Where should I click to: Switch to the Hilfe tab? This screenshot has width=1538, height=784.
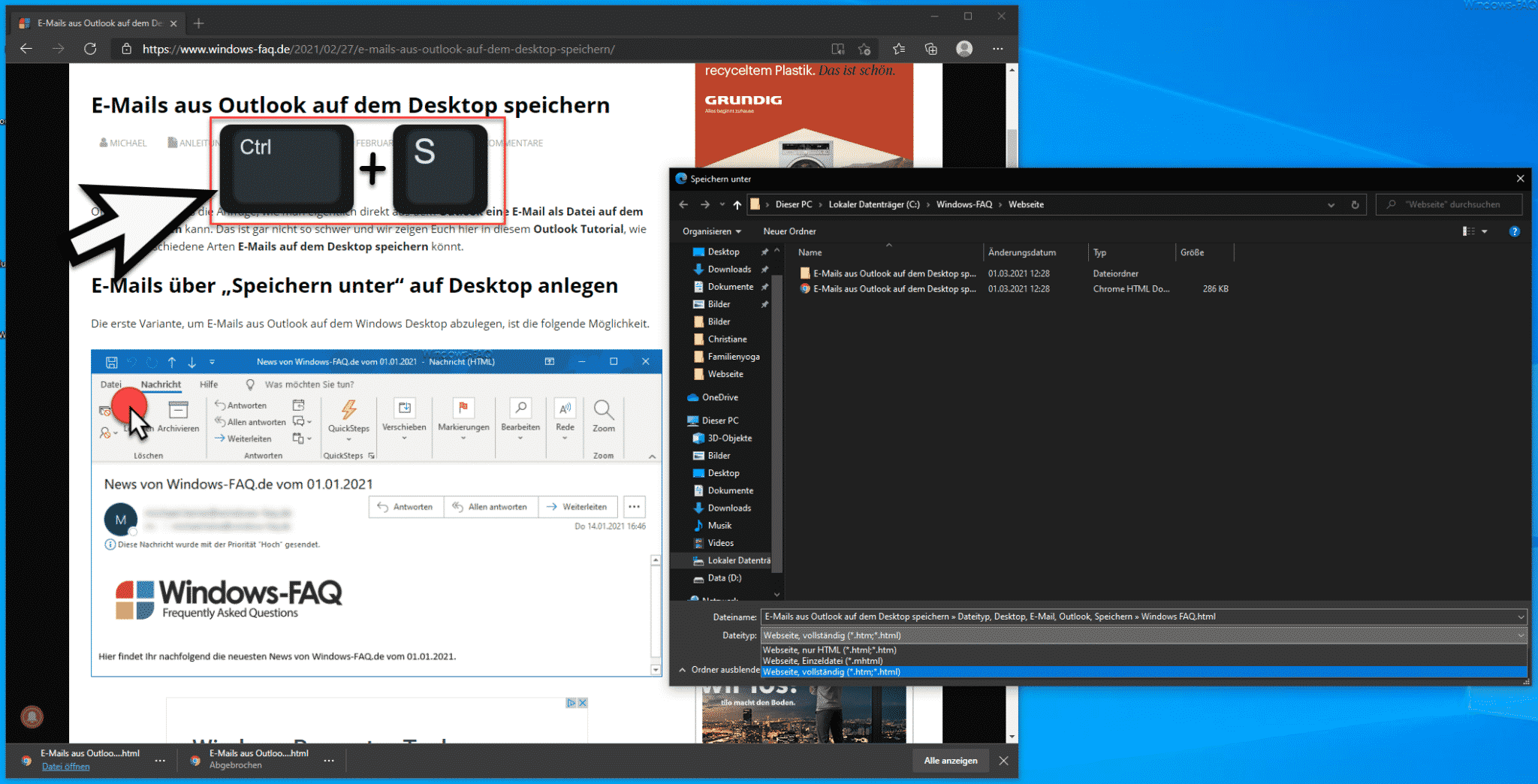coord(209,384)
